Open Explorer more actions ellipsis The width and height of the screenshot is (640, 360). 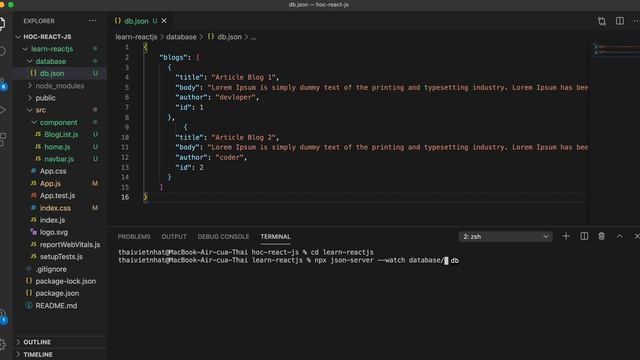[93, 21]
